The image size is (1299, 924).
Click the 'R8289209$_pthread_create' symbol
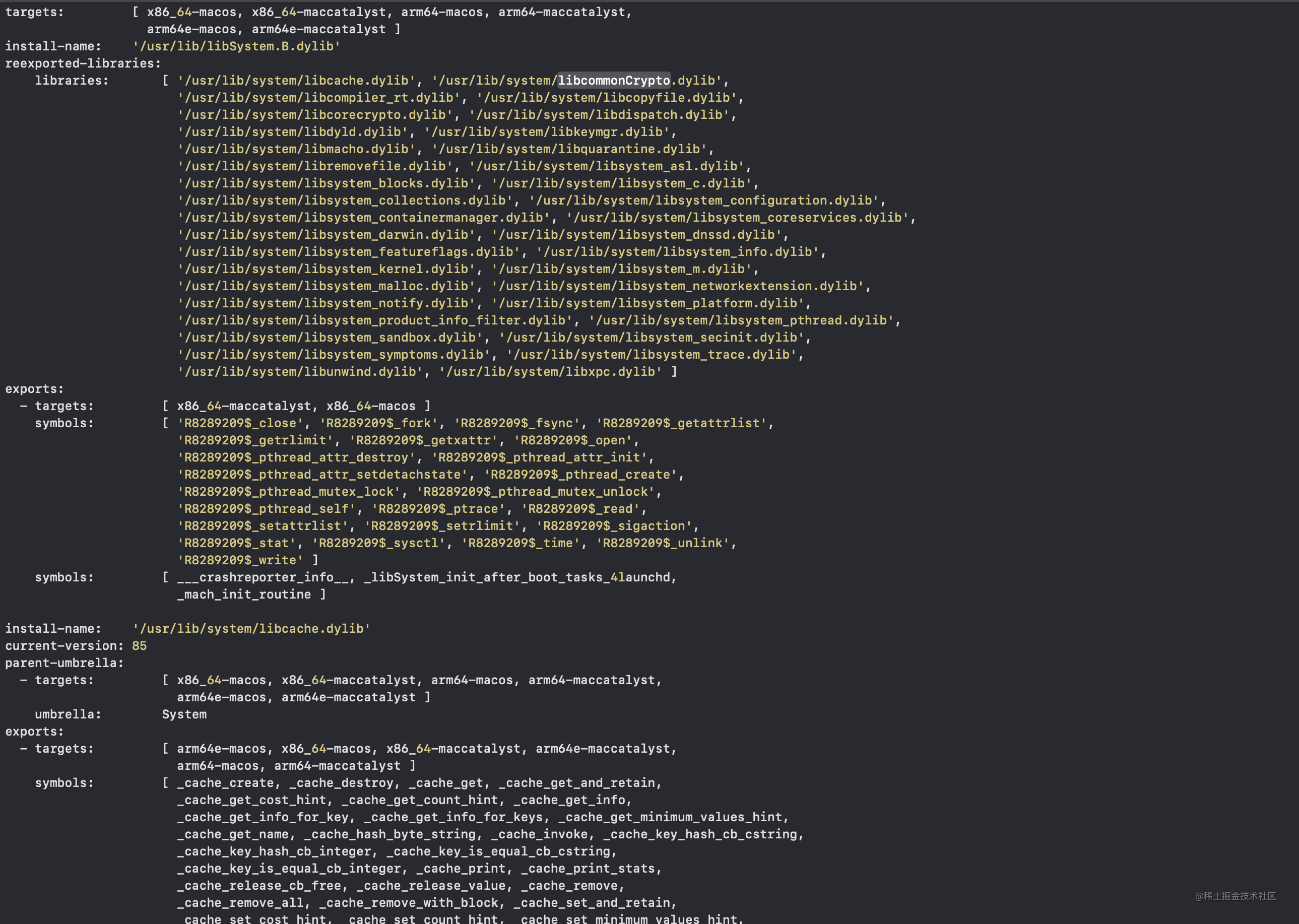580,474
